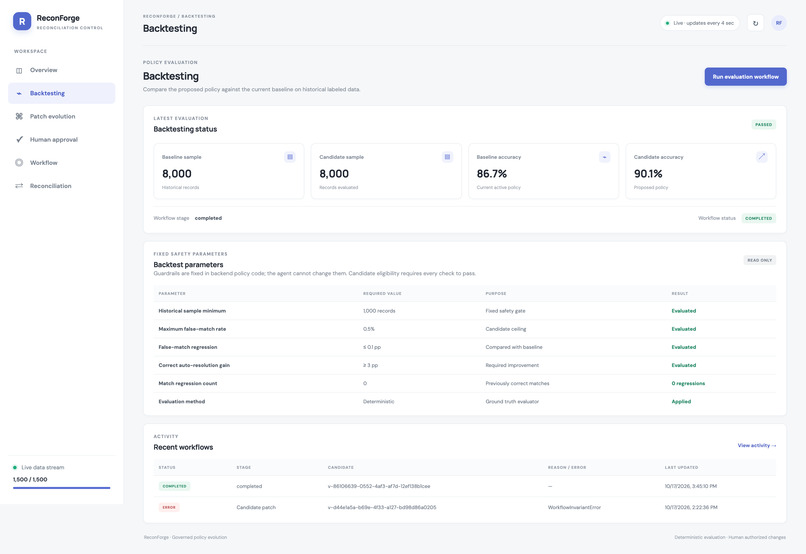Screen dimensions: 806x554
Task: Click the 'Candidate patch' stage cell
Action: (x=256, y=507)
